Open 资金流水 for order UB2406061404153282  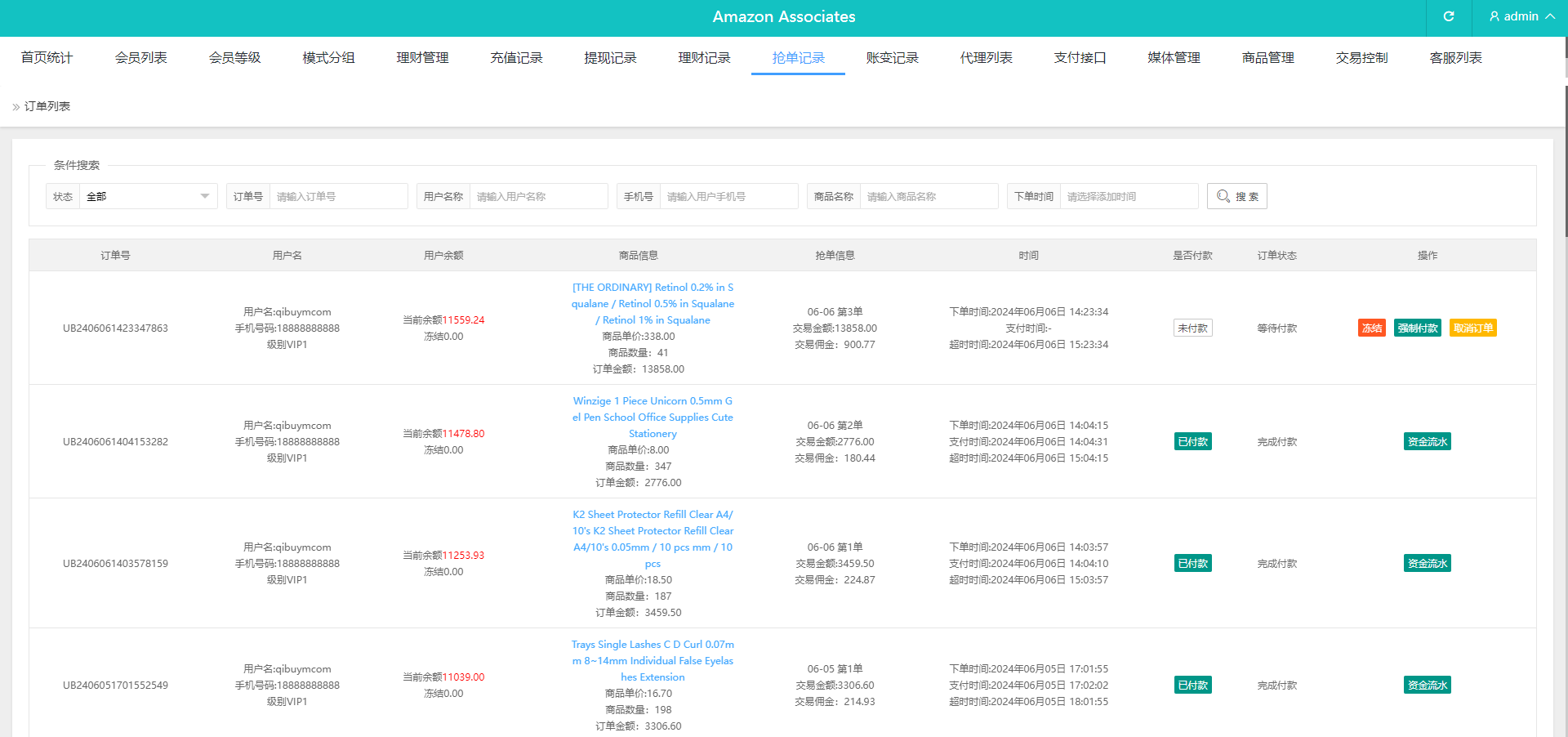pyautogui.click(x=1427, y=442)
